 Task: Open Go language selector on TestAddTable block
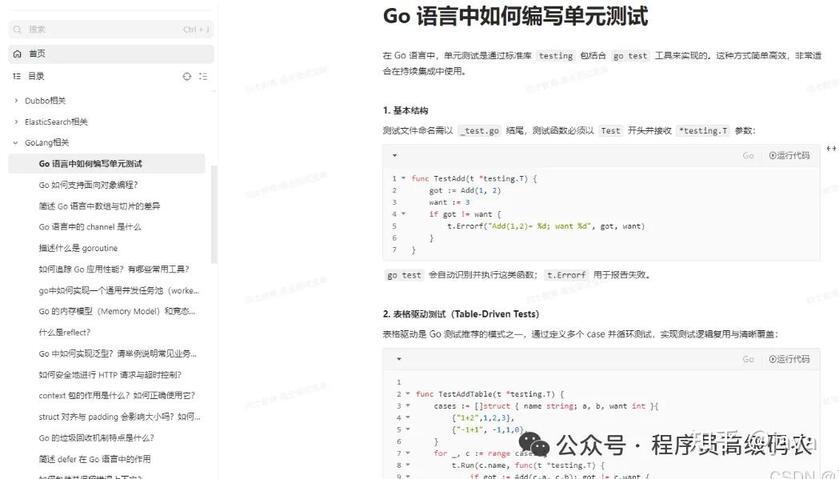748,359
